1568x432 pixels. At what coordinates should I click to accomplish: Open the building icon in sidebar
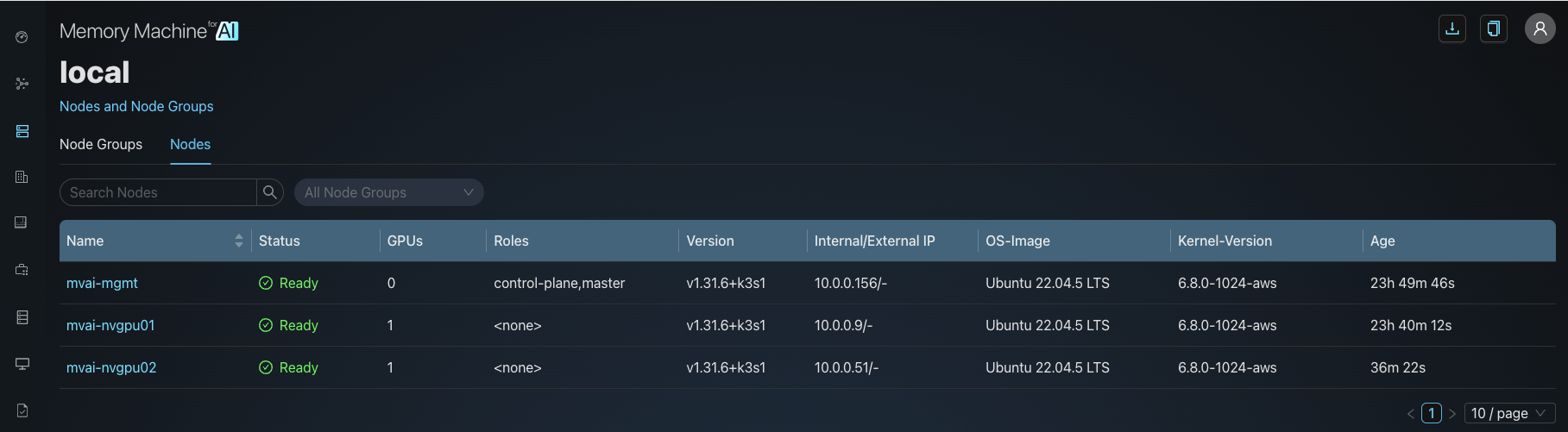tap(22, 177)
